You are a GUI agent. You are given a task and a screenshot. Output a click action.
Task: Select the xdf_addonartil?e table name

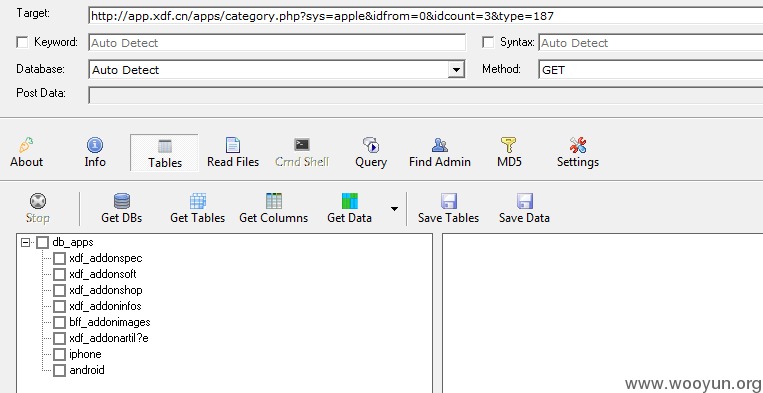109,338
